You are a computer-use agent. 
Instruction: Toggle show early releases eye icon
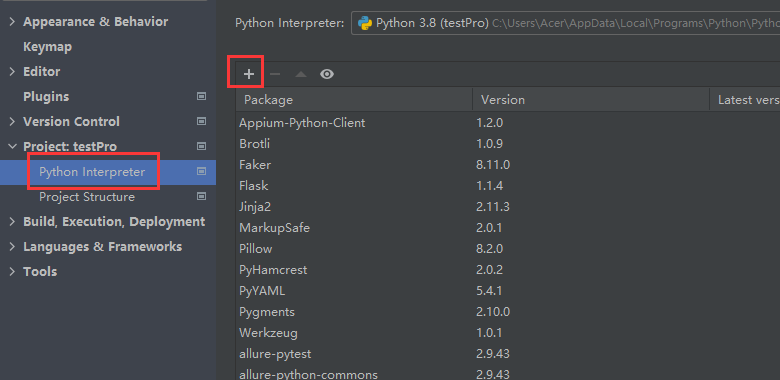327,74
